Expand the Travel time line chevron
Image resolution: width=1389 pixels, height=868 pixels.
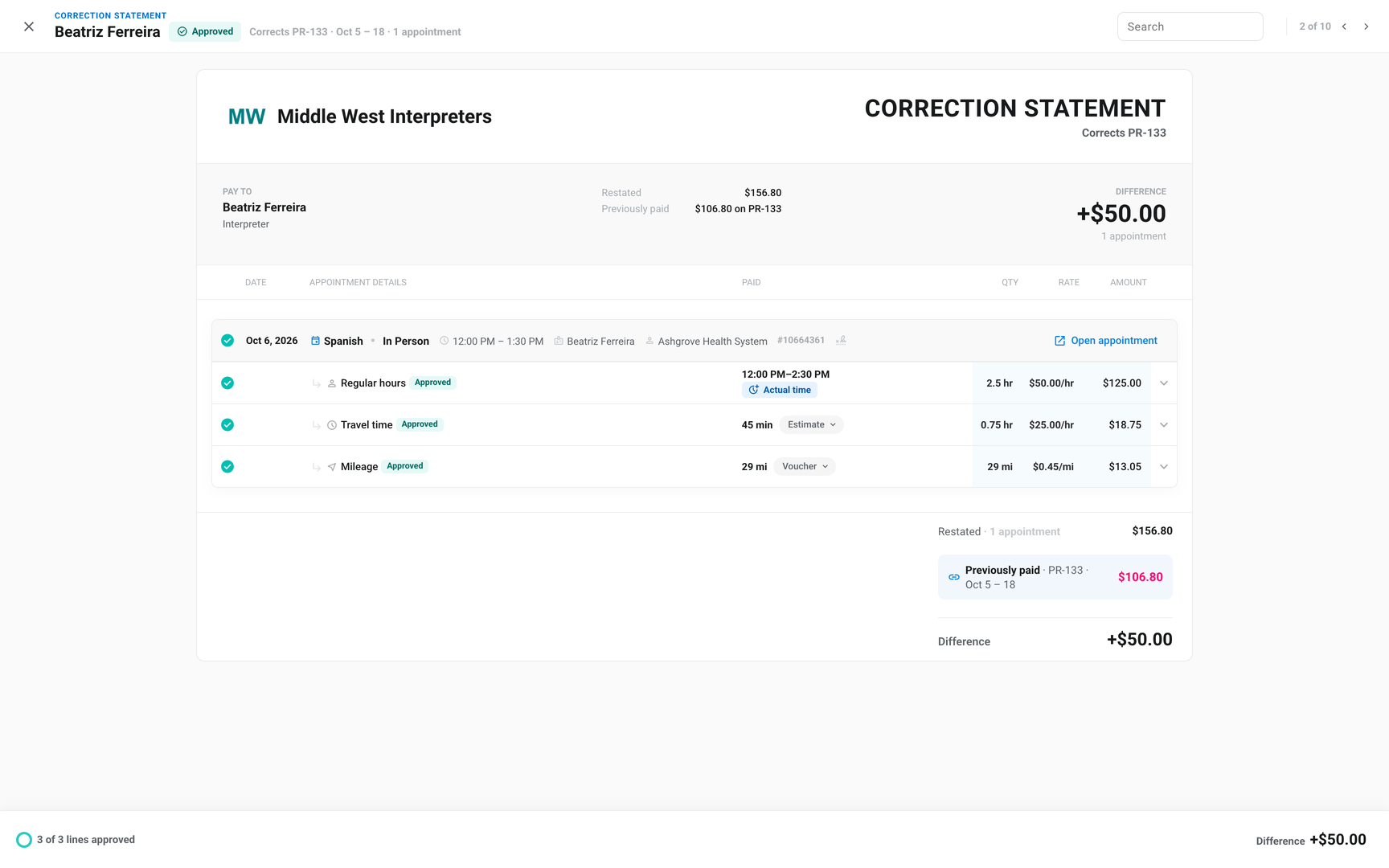point(1163,424)
